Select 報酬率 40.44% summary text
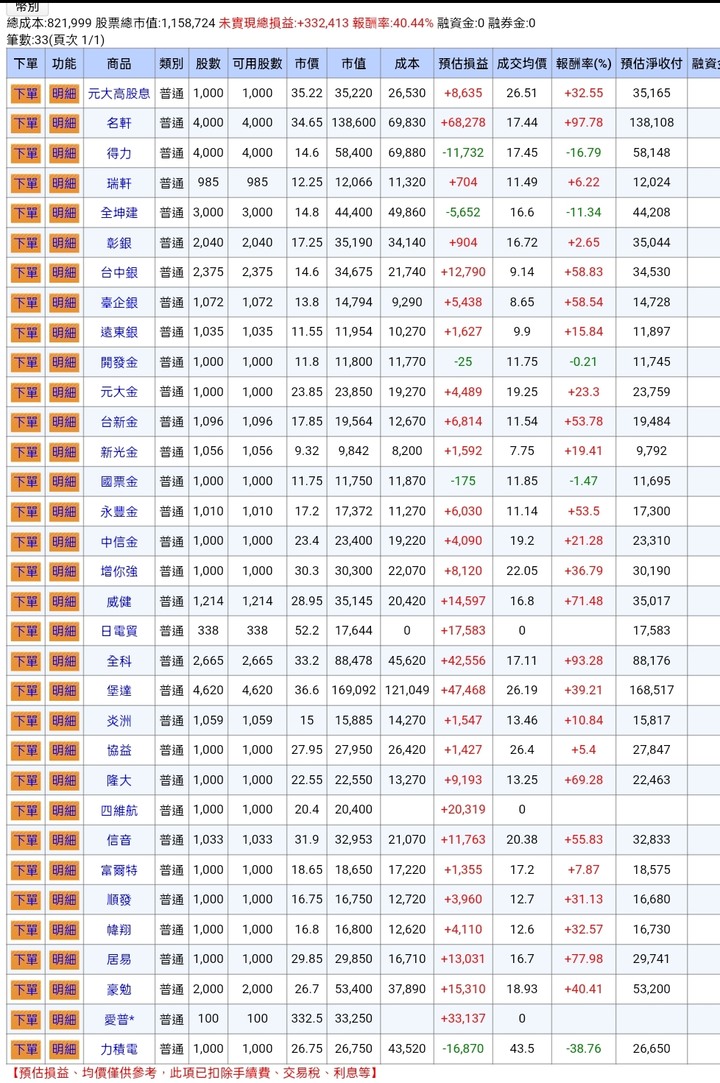The image size is (720, 1083). coord(393,23)
